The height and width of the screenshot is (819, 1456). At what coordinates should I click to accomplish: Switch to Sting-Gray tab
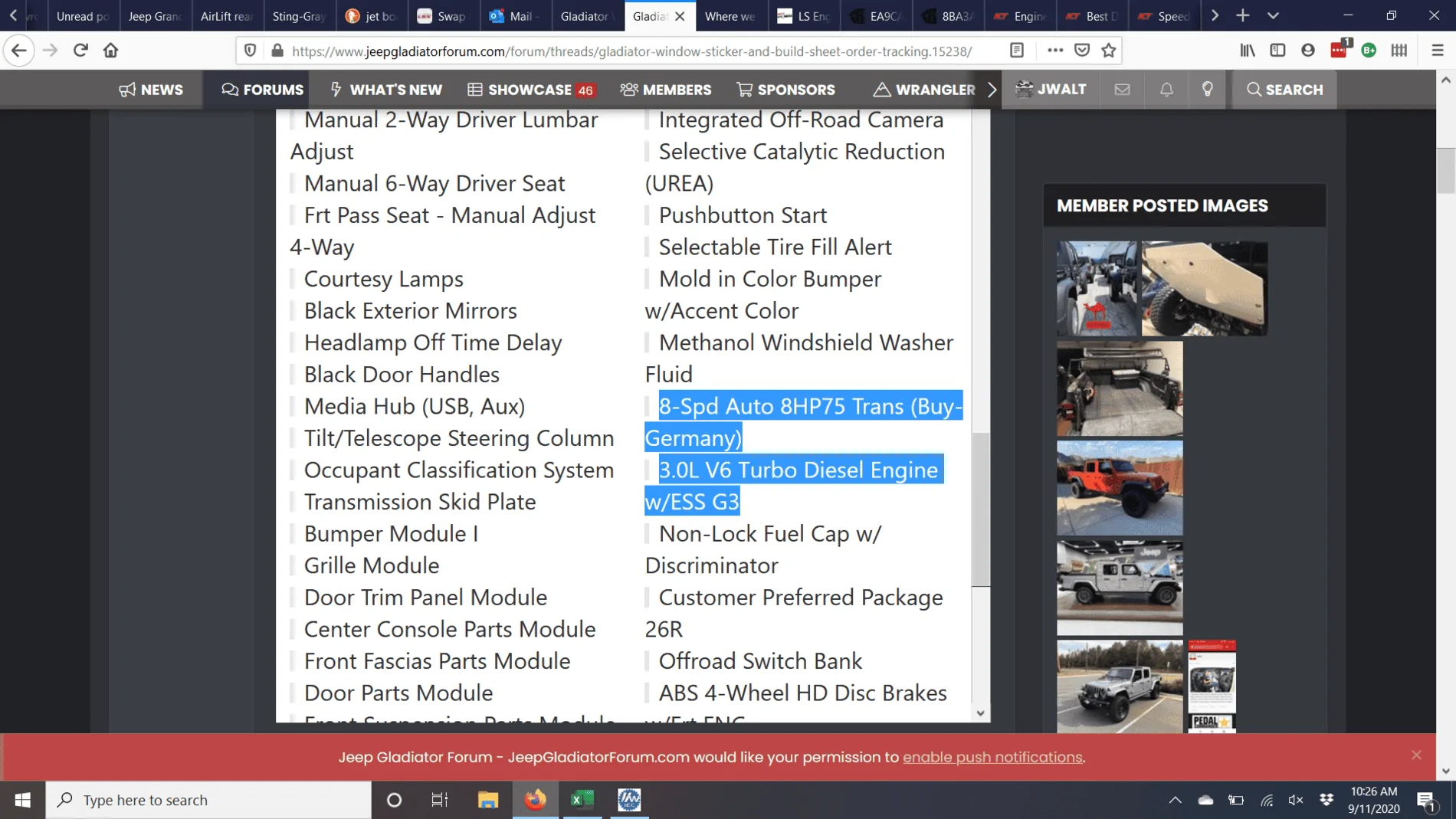click(299, 16)
